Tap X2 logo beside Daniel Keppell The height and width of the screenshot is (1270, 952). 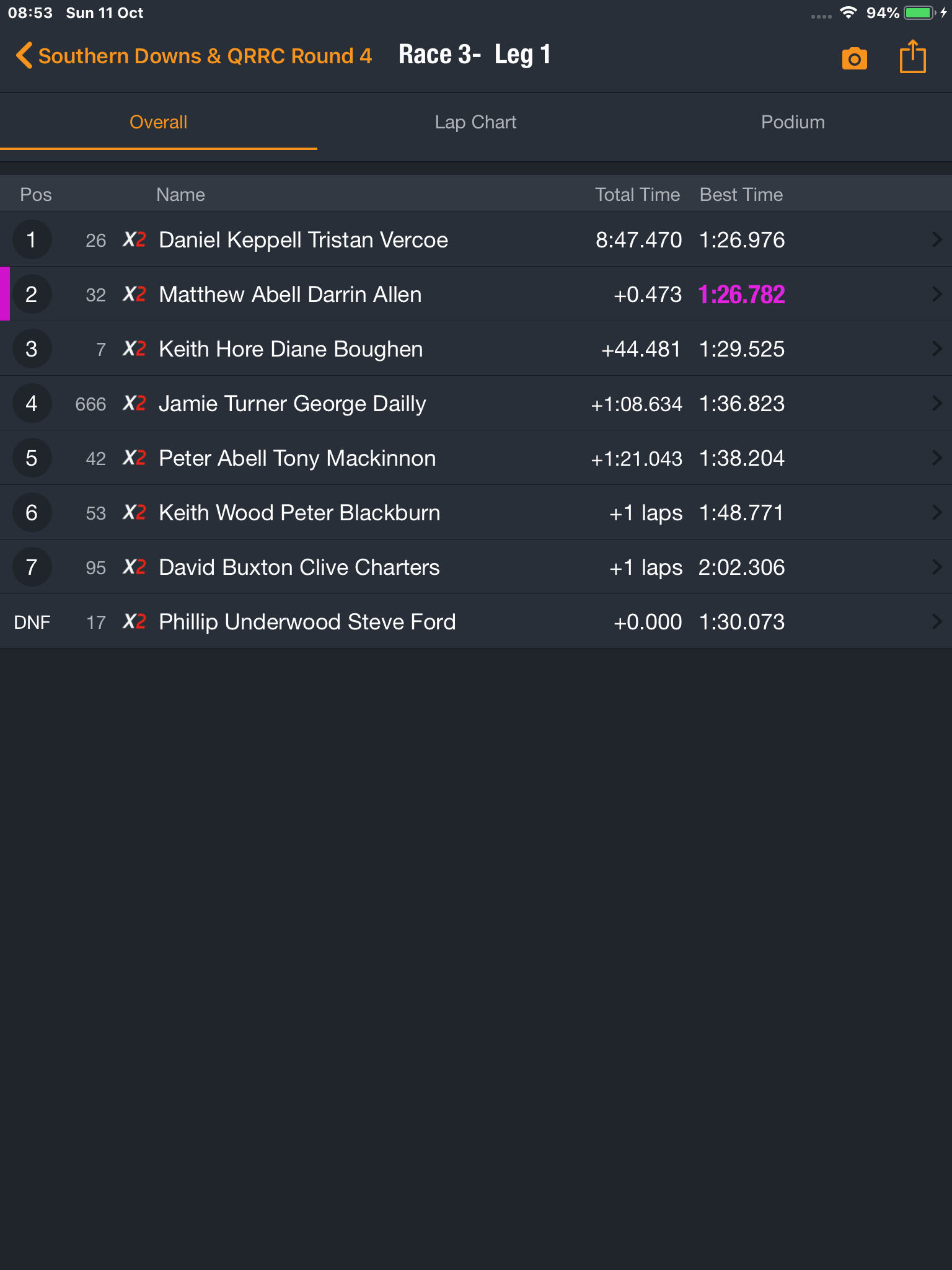pyautogui.click(x=134, y=239)
